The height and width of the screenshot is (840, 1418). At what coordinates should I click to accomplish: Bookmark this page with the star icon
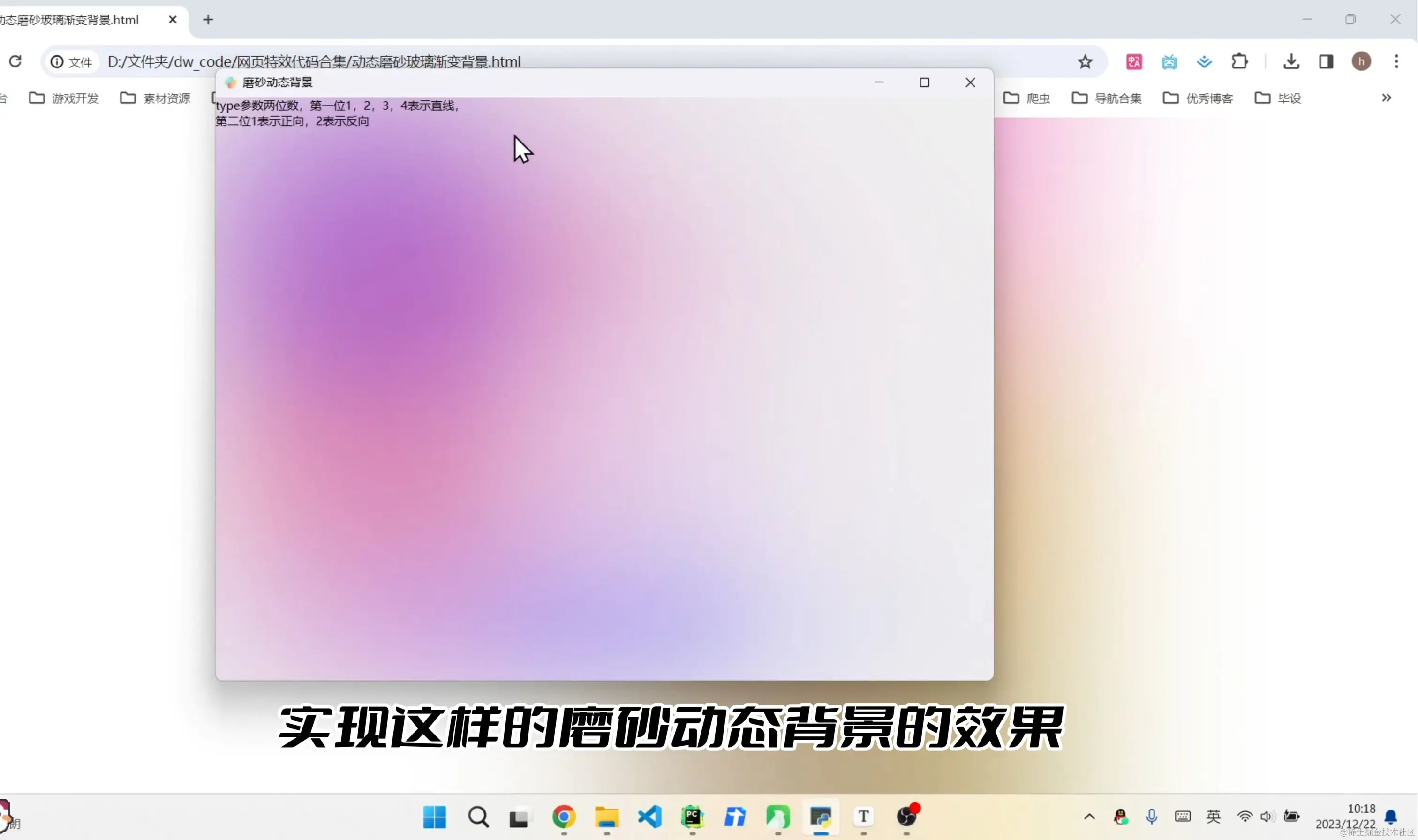click(x=1085, y=62)
